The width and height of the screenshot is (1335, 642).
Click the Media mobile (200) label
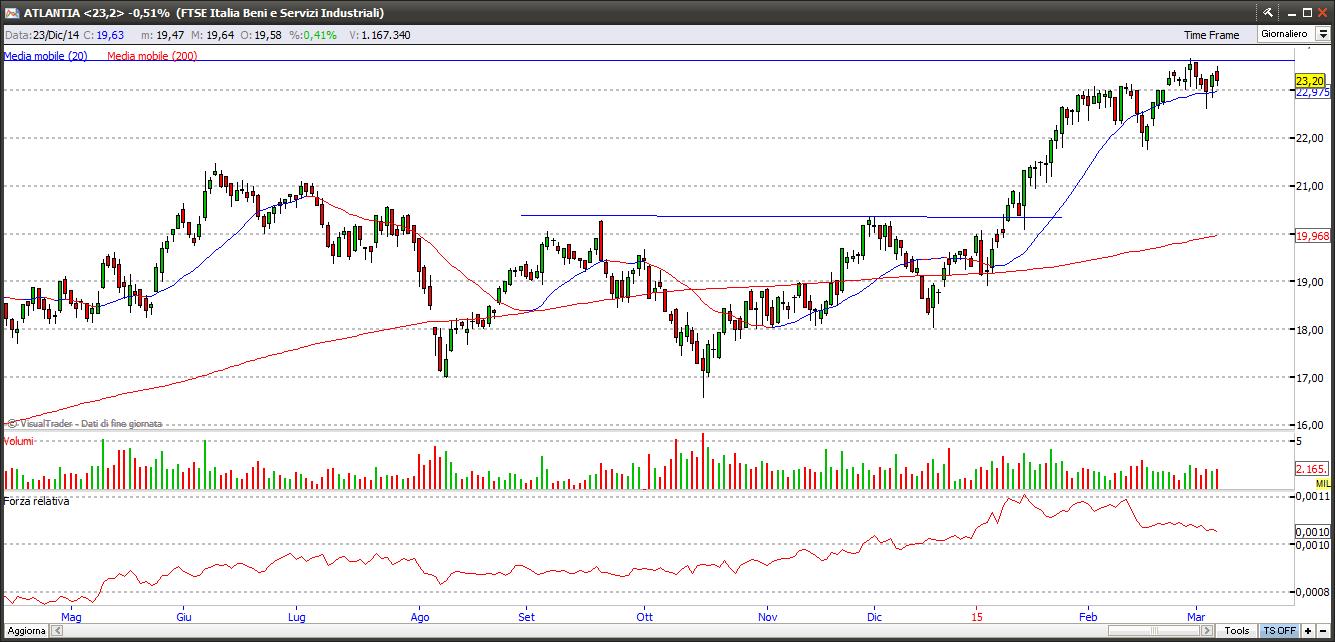[x=152, y=56]
